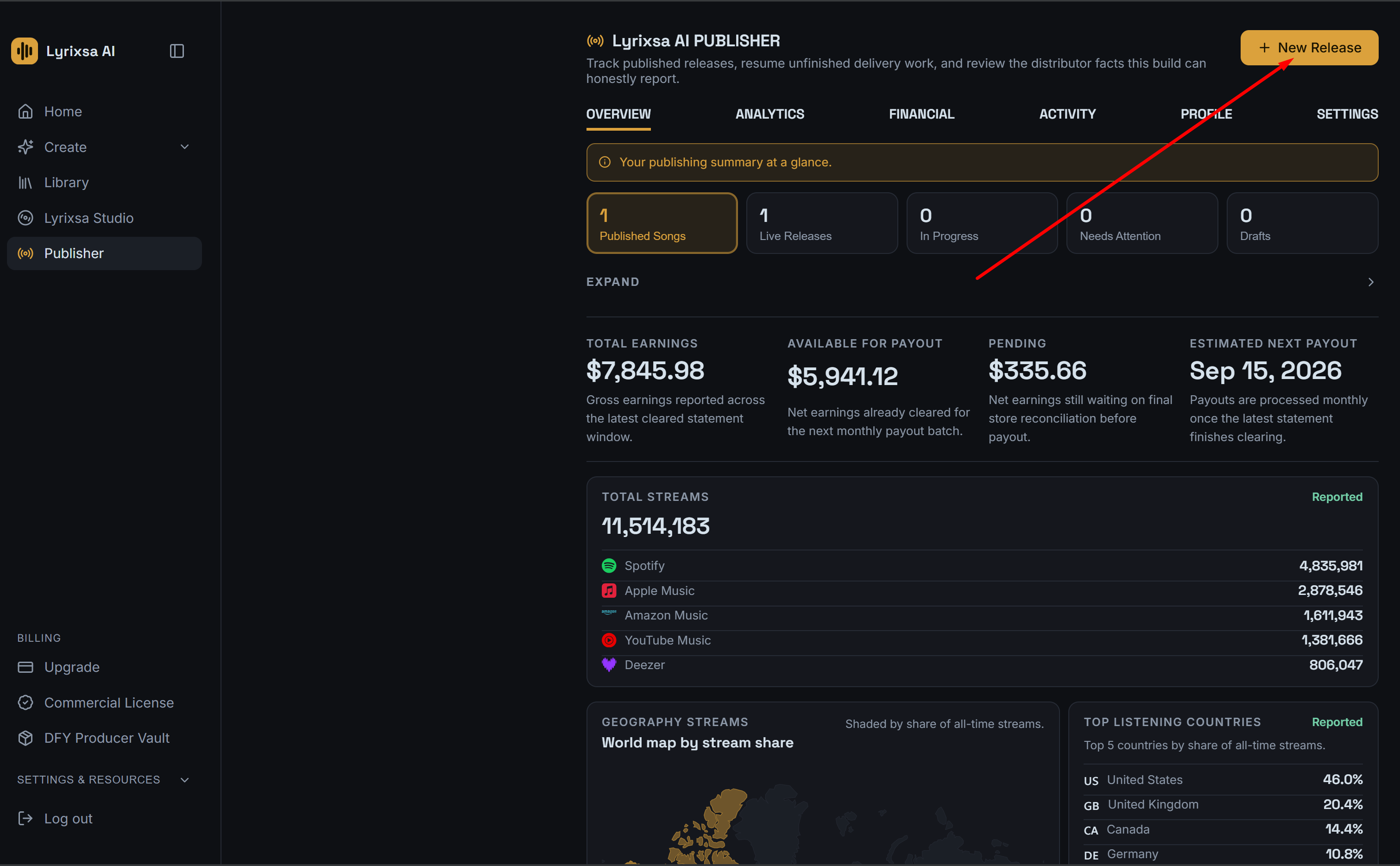The height and width of the screenshot is (866, 1400).
Task: Click the Deezer heart icon
Action: pos(609,665)
